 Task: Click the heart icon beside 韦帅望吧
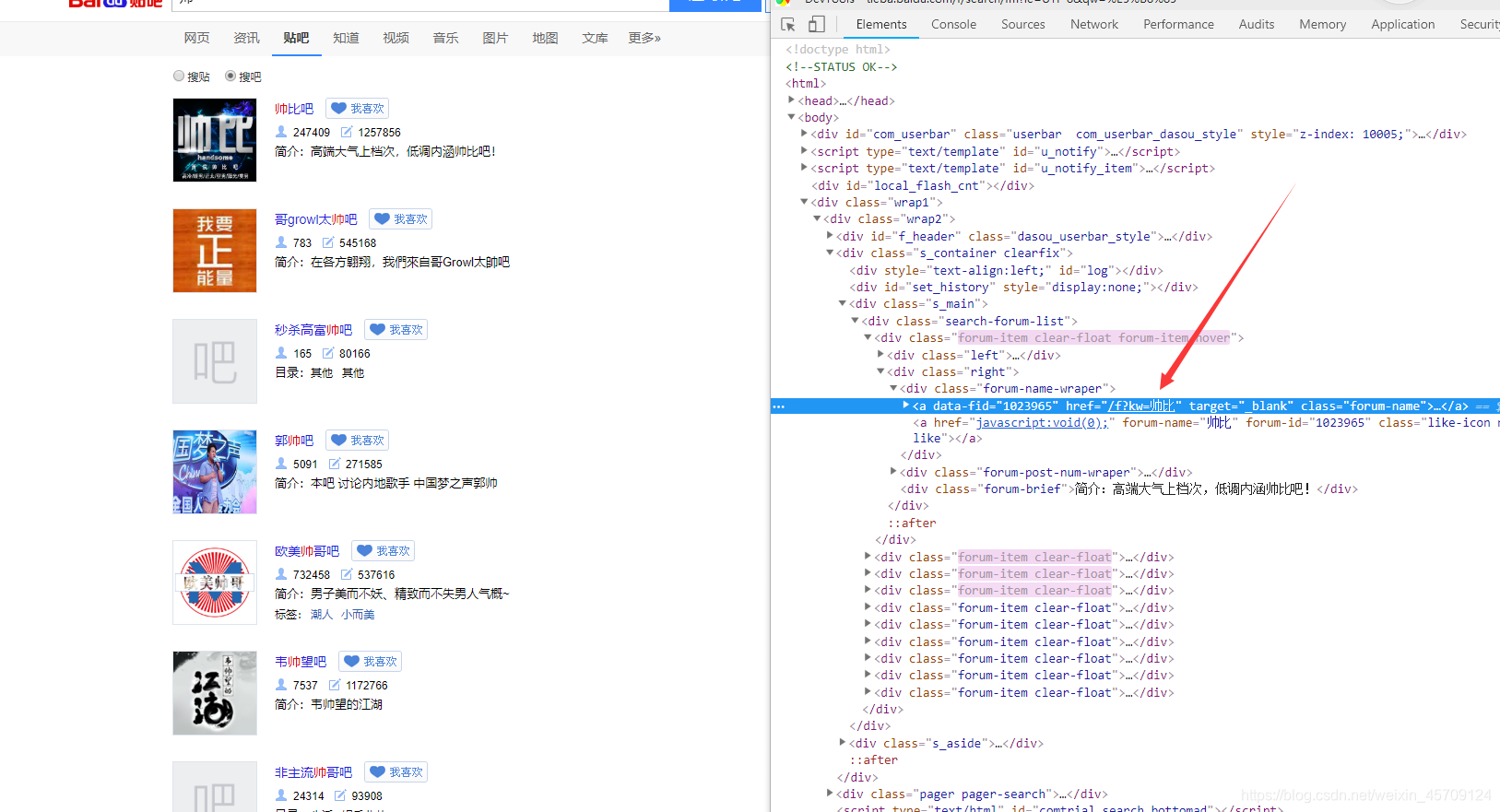[351, 662]
